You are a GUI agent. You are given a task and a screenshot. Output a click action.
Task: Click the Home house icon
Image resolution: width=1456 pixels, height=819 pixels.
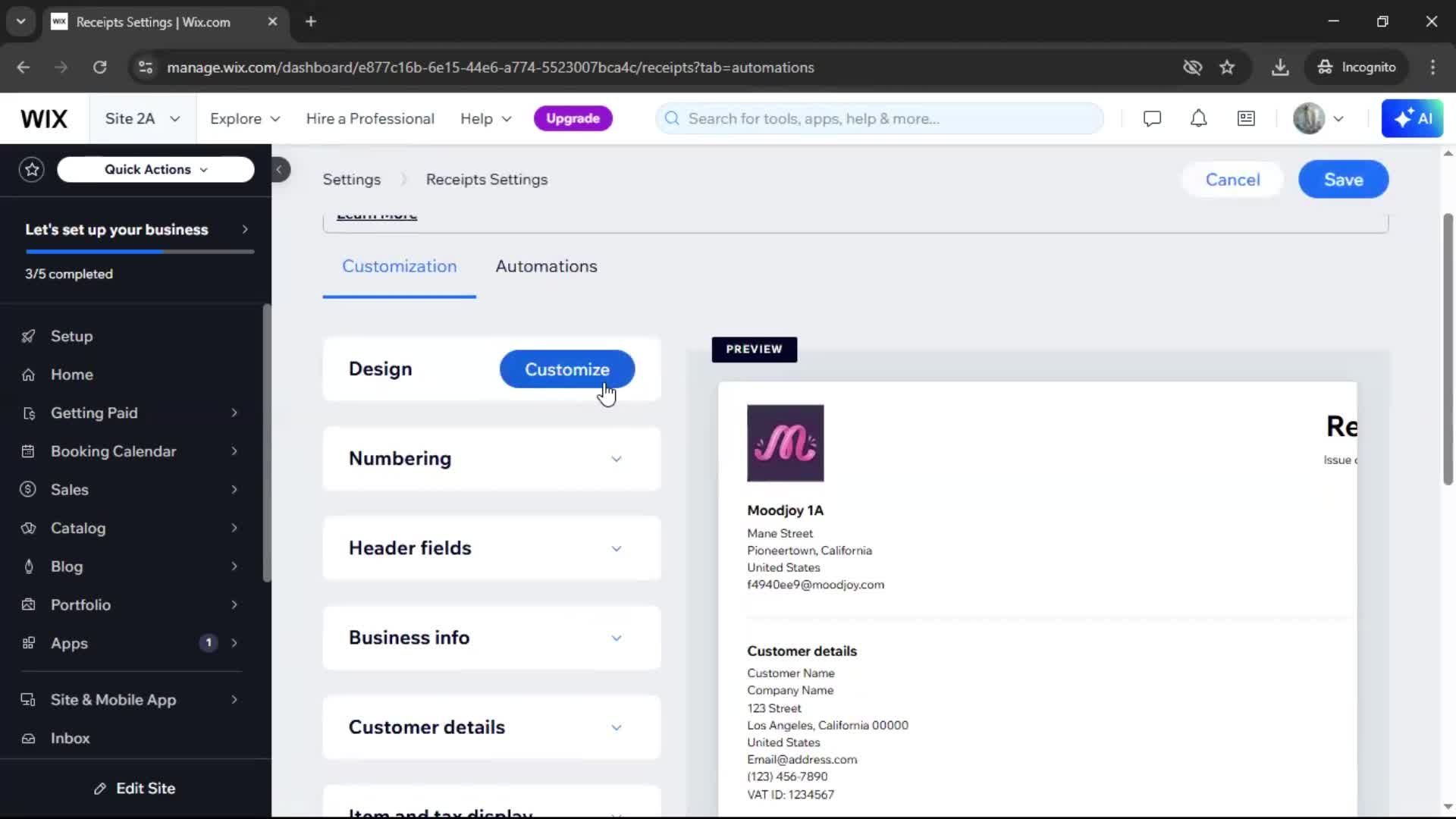coord(28,375)
